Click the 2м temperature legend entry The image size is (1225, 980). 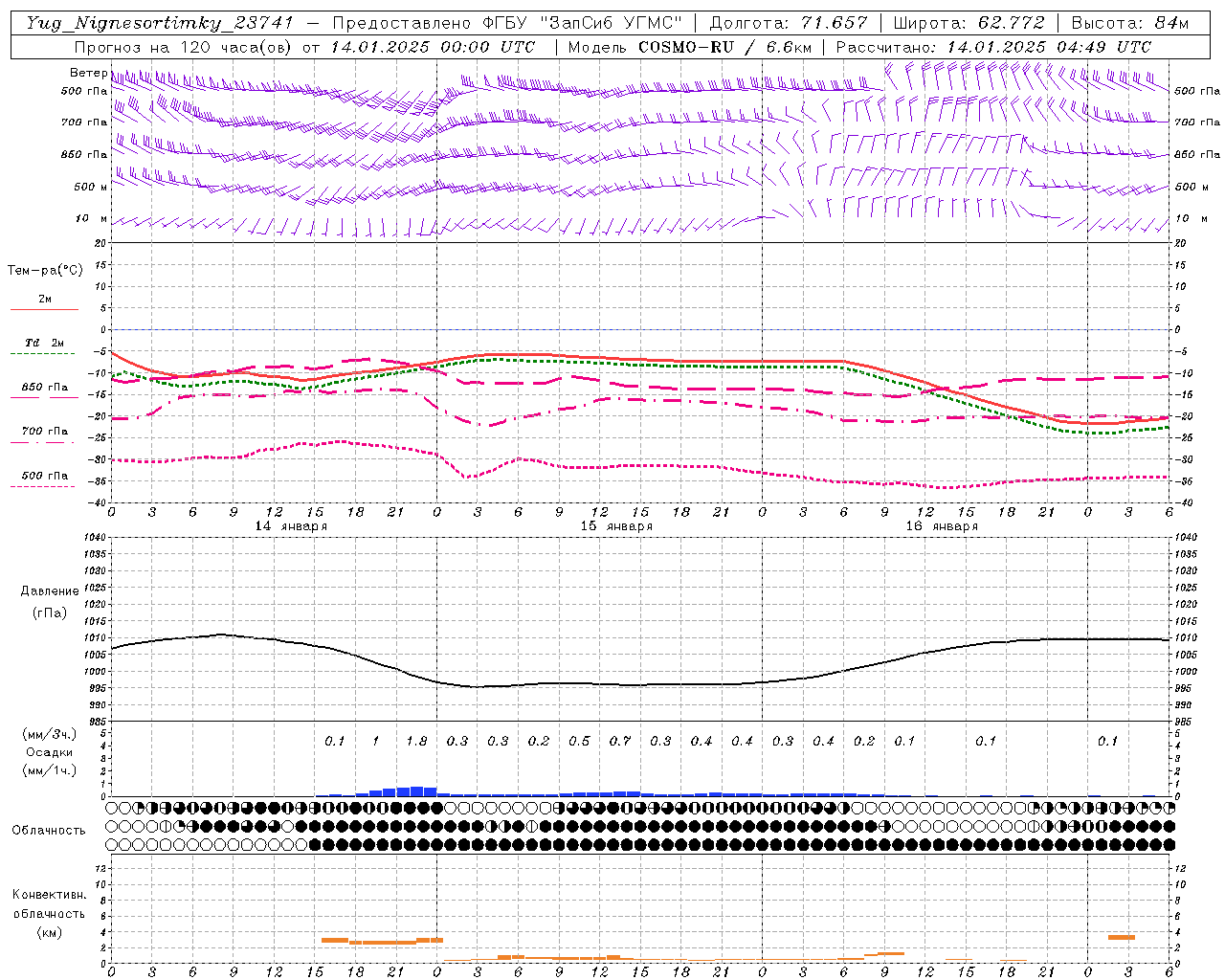tap(45, 299)
